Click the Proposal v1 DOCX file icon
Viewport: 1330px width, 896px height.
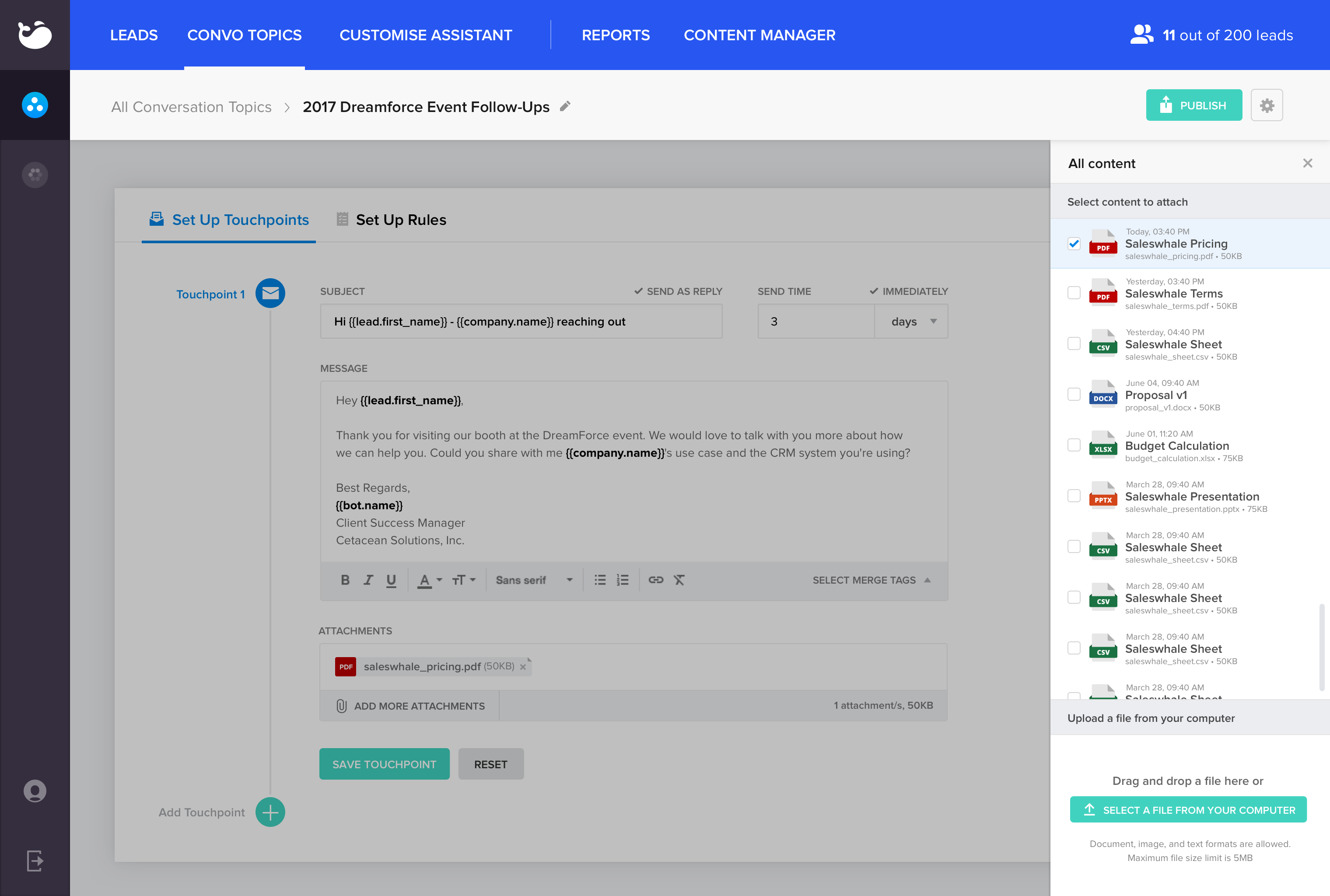point(1102,394)
